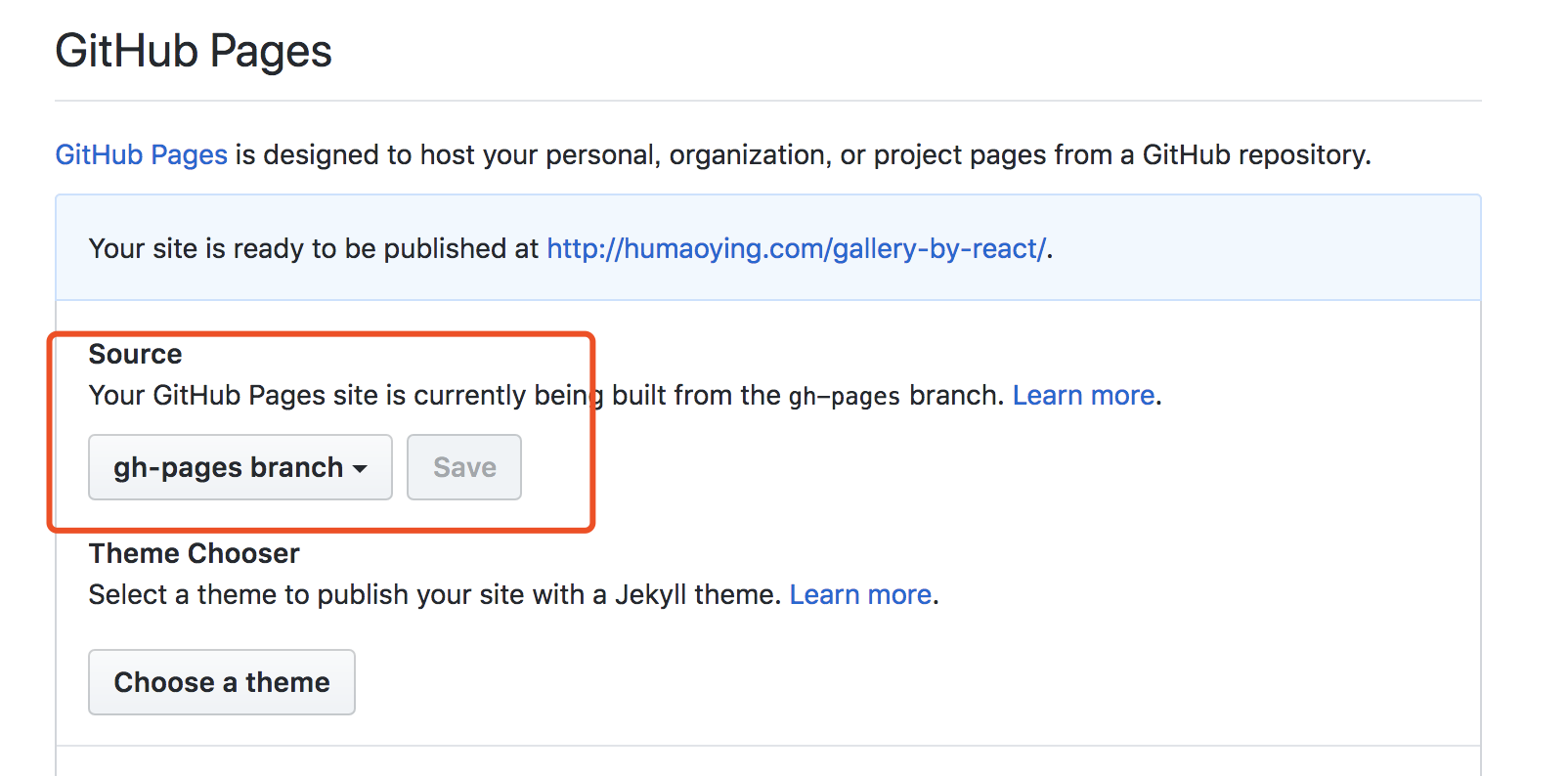Open Learn more link about Jekyll themes
The height and width of the screenshot is (776, 1568).
click(x=860, y=594)
